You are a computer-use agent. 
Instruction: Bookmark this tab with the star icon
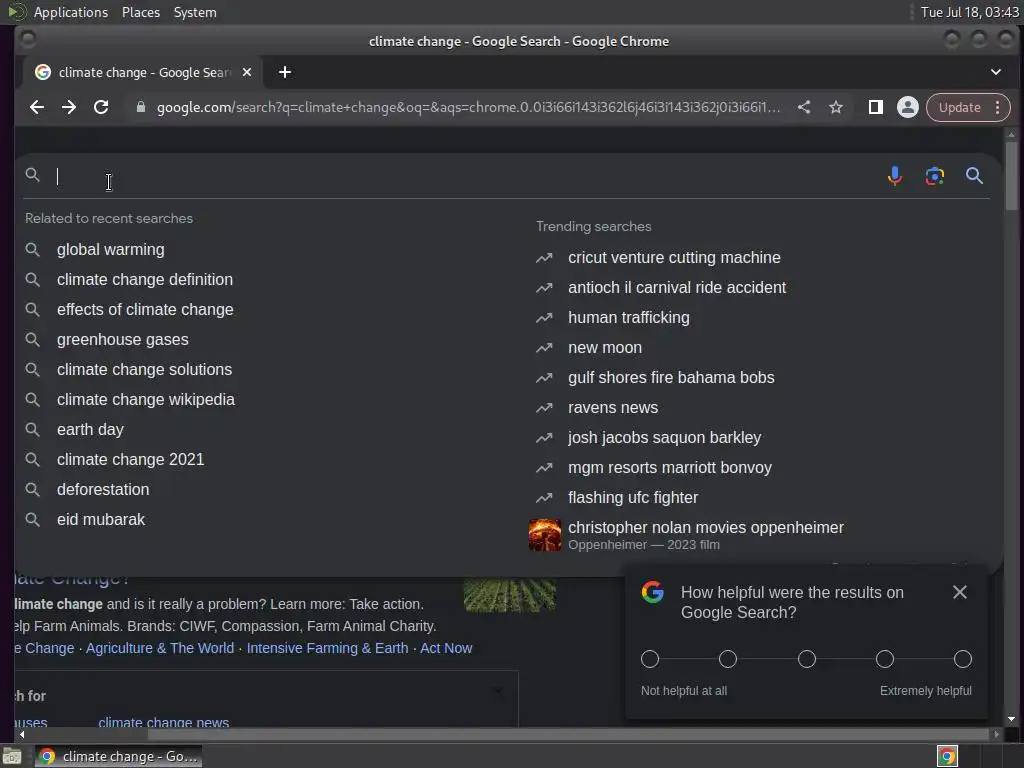point(836,107)
